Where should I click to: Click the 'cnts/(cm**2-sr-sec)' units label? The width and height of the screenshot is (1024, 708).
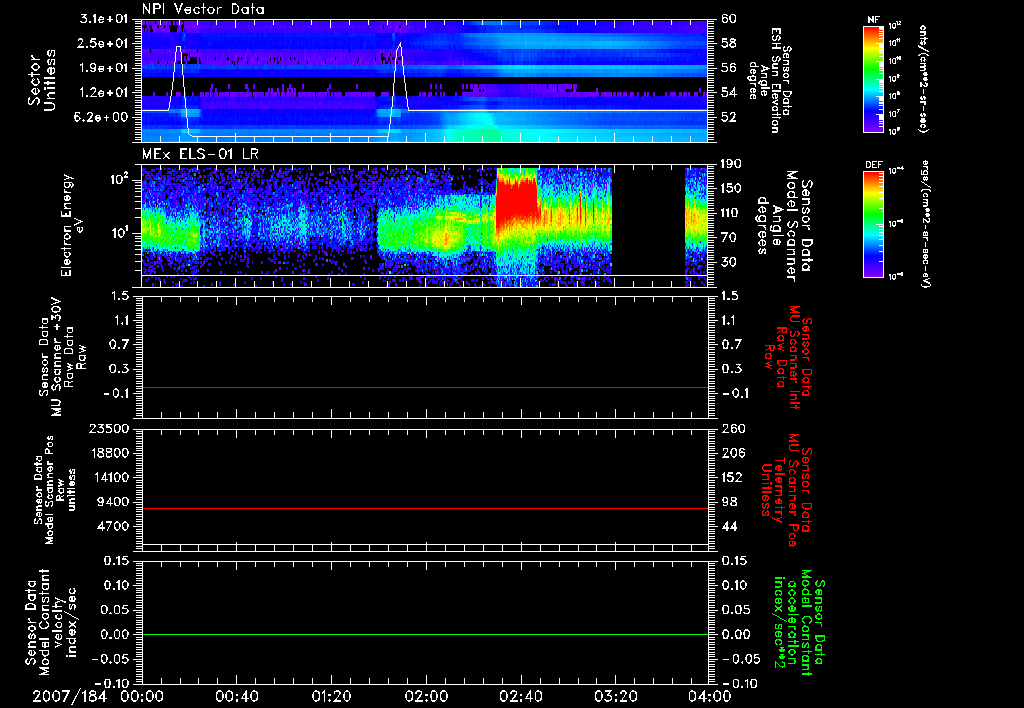pos(923,78)
